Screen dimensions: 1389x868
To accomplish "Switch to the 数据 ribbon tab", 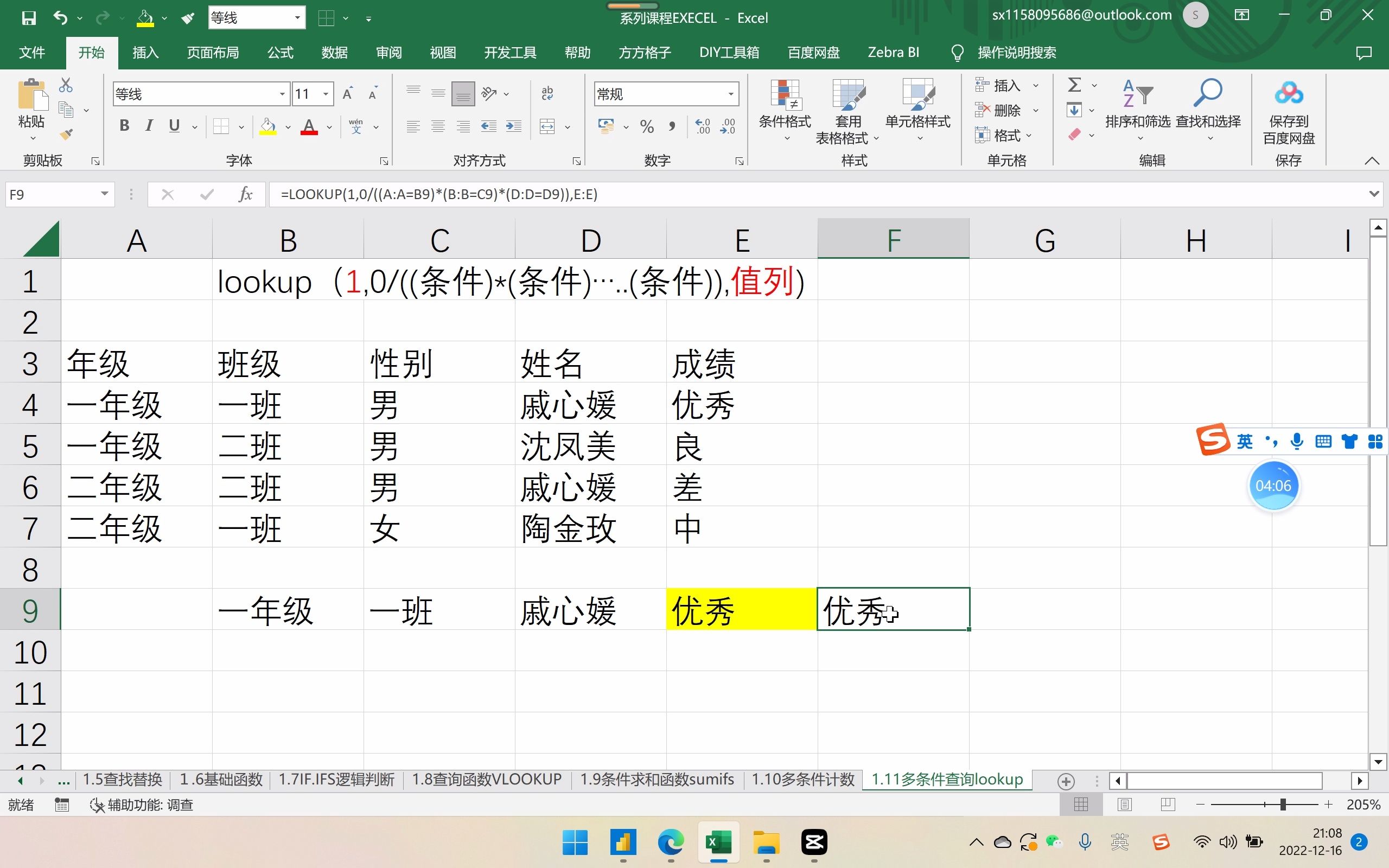I will [x=335, y=52].
